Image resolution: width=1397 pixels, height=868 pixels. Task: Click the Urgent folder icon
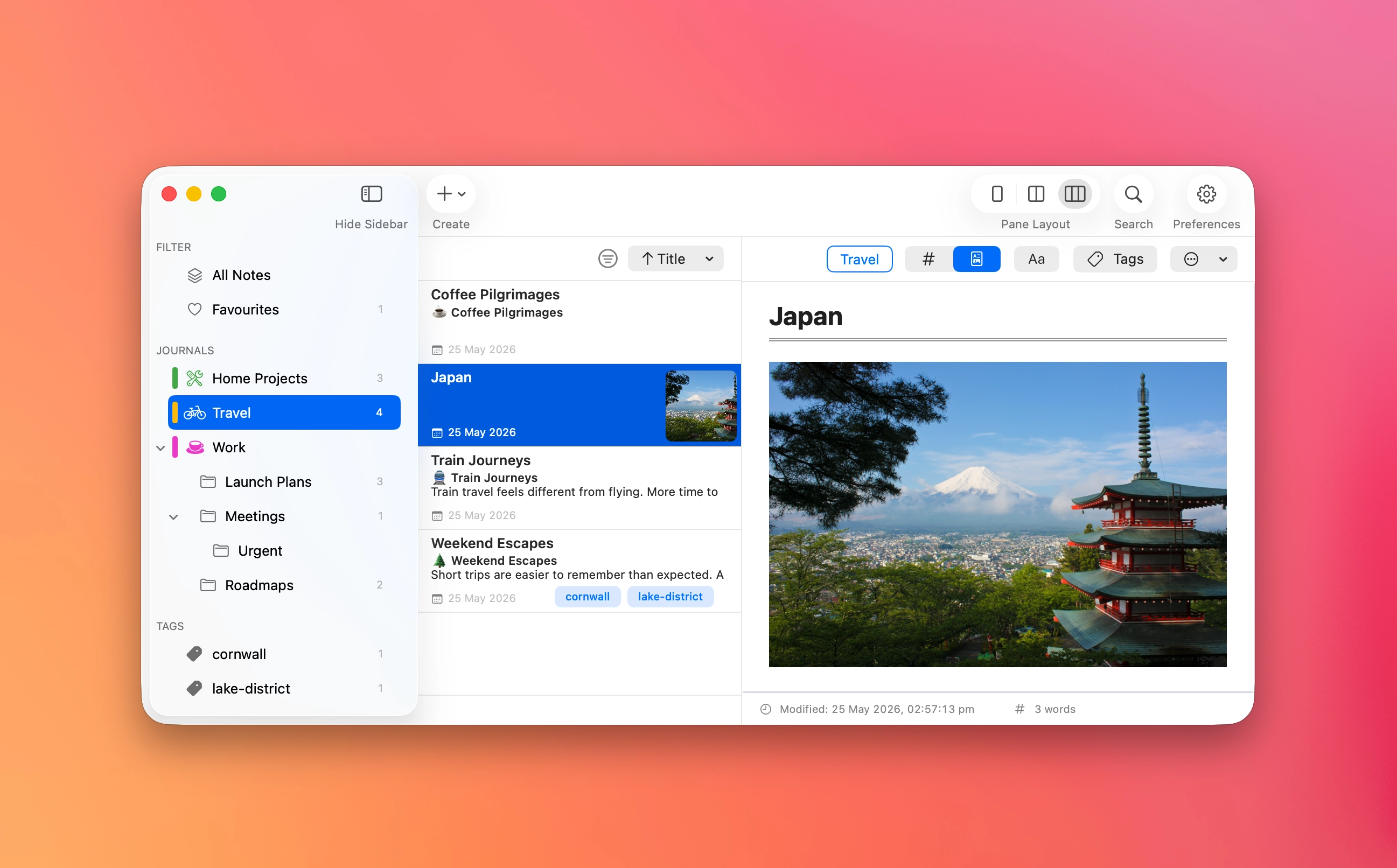pyautogui.click(x=221, y=550)
